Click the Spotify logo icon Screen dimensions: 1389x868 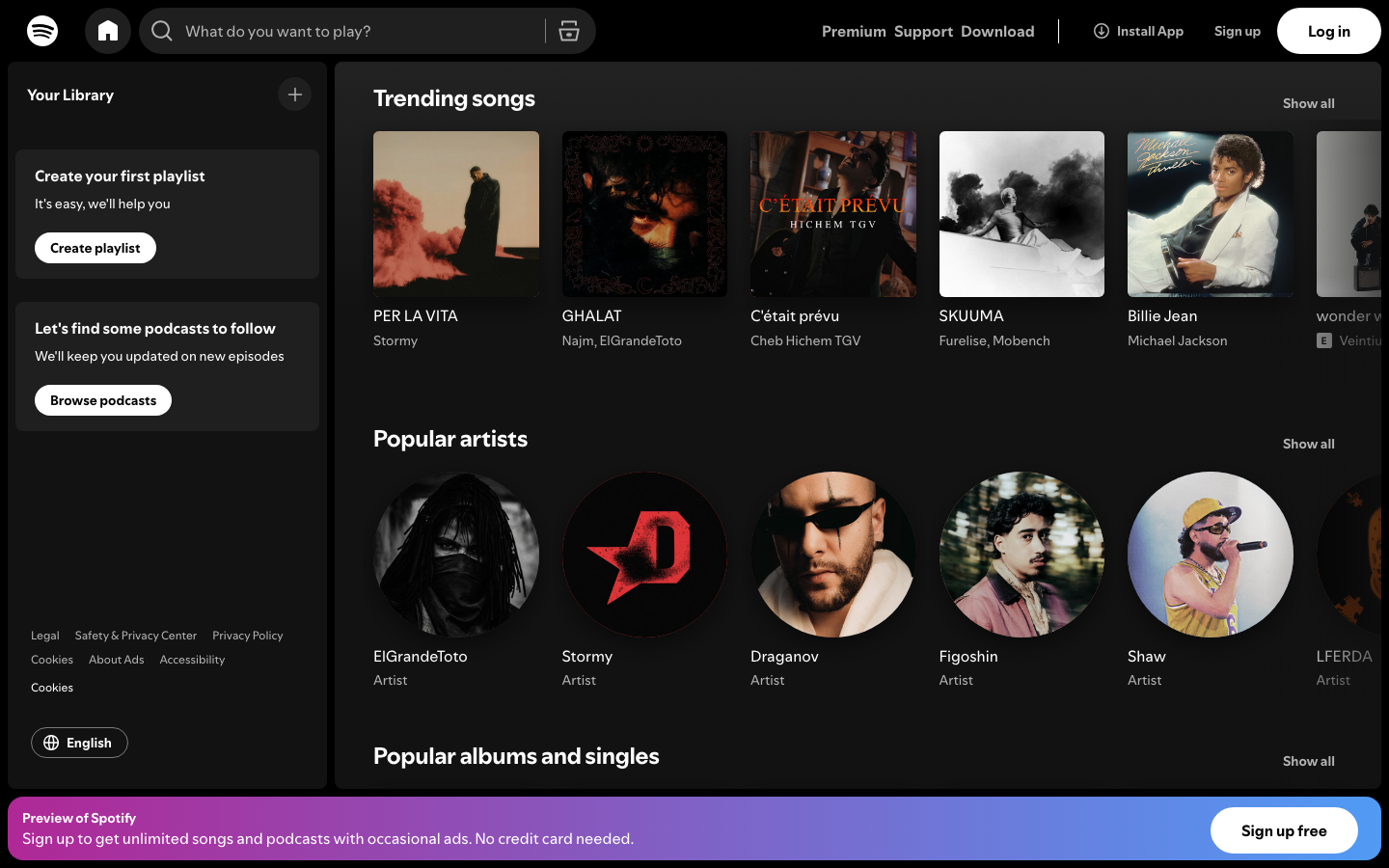(42, 31)
